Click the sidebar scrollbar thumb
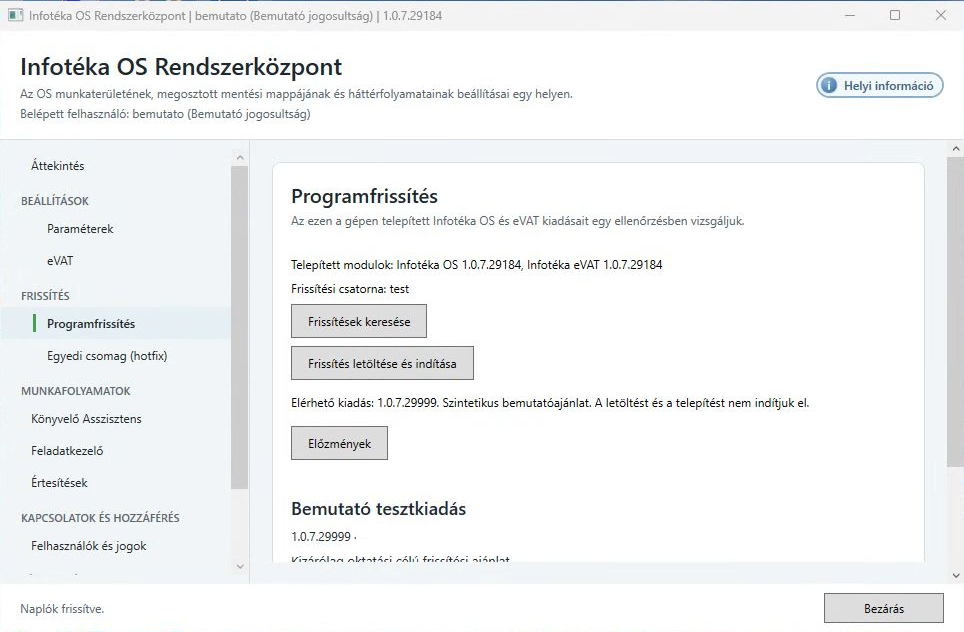The width and height of the screenshot is (964, 632). (x=240, y=327)
